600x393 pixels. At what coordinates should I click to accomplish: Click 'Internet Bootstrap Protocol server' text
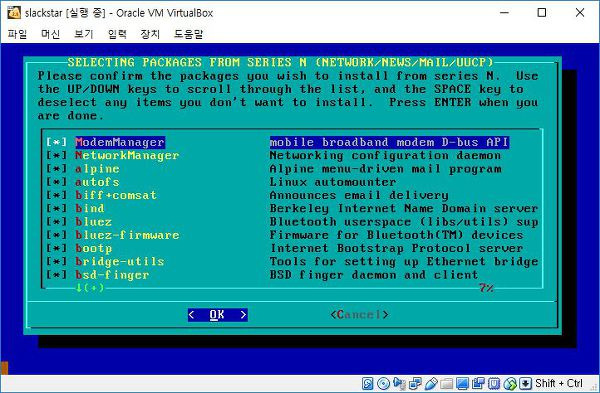[396, 248]
